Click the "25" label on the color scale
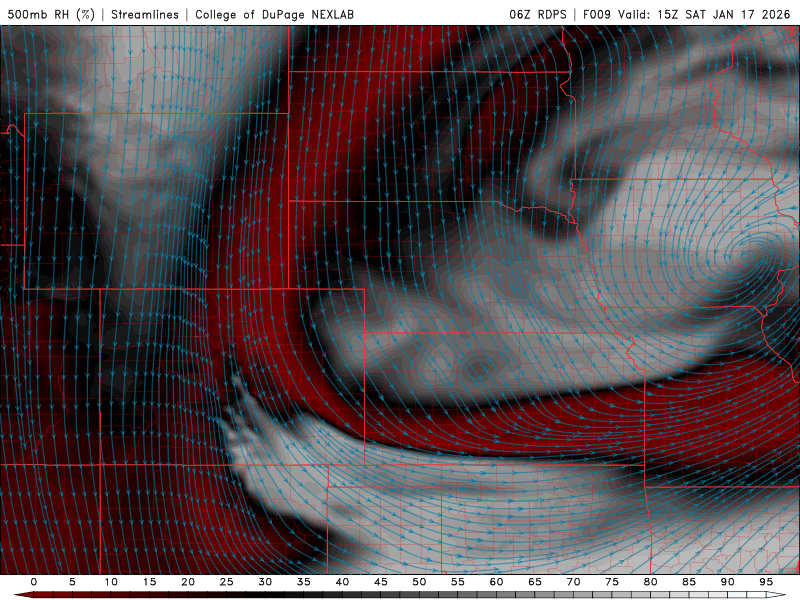 pos(226,582)
